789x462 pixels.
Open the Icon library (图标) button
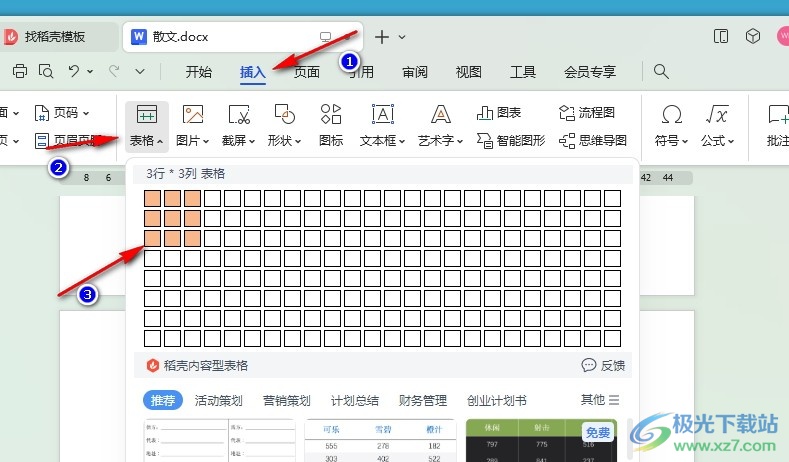[x=331, y=115]
